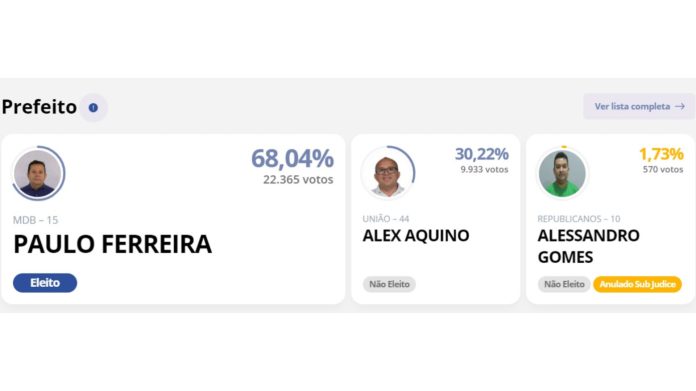The image size is (696, 391).
Task: Click the 68,04% vote percentage
Action: pos(293,158)
